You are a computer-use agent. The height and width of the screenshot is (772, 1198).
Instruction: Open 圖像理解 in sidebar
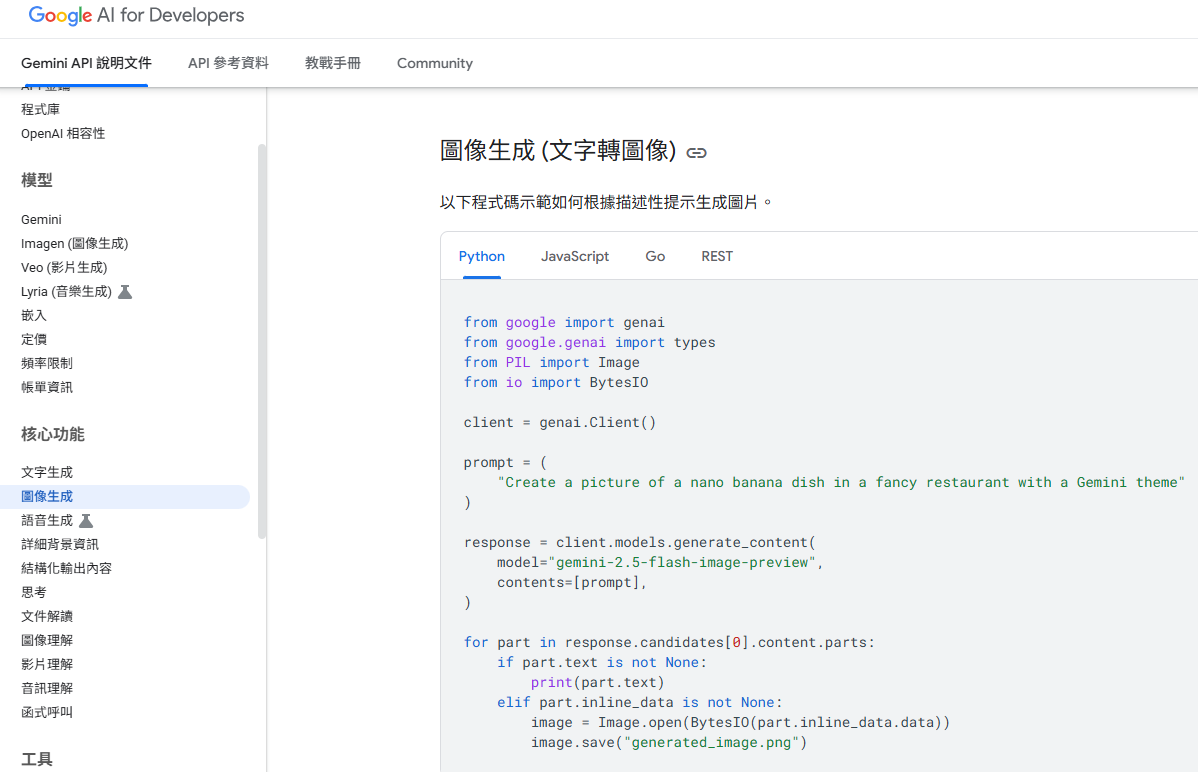coord(47,640)
